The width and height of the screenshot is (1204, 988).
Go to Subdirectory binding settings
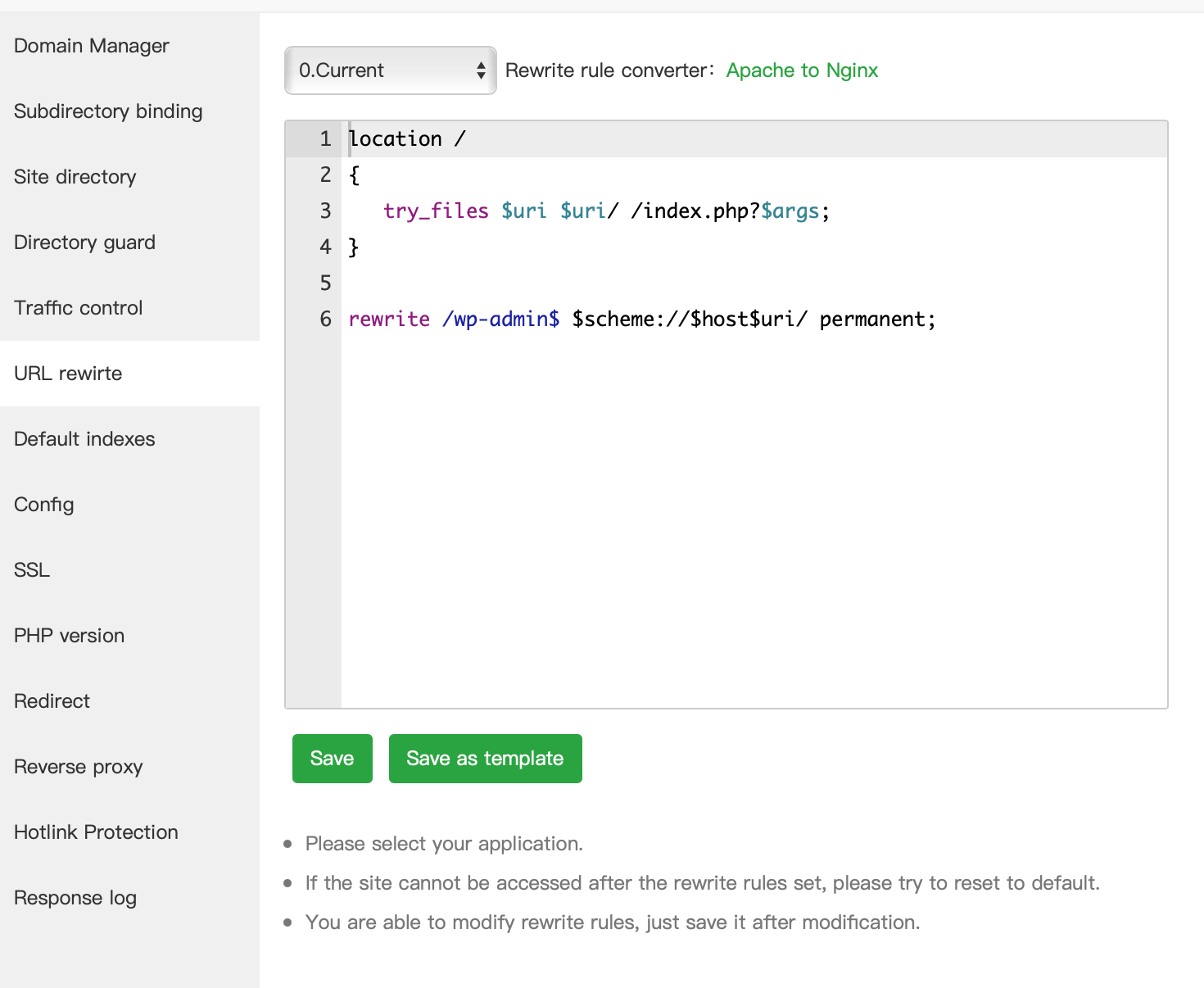tap(108, 111)
